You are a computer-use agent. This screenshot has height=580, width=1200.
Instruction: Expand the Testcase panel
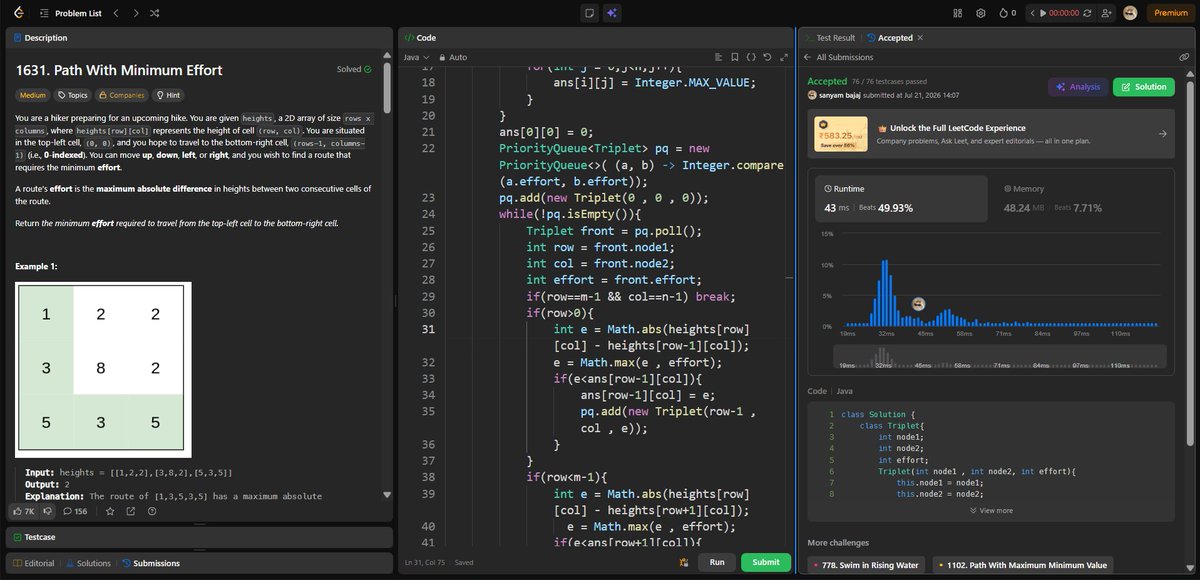click(x=199, y=537)
